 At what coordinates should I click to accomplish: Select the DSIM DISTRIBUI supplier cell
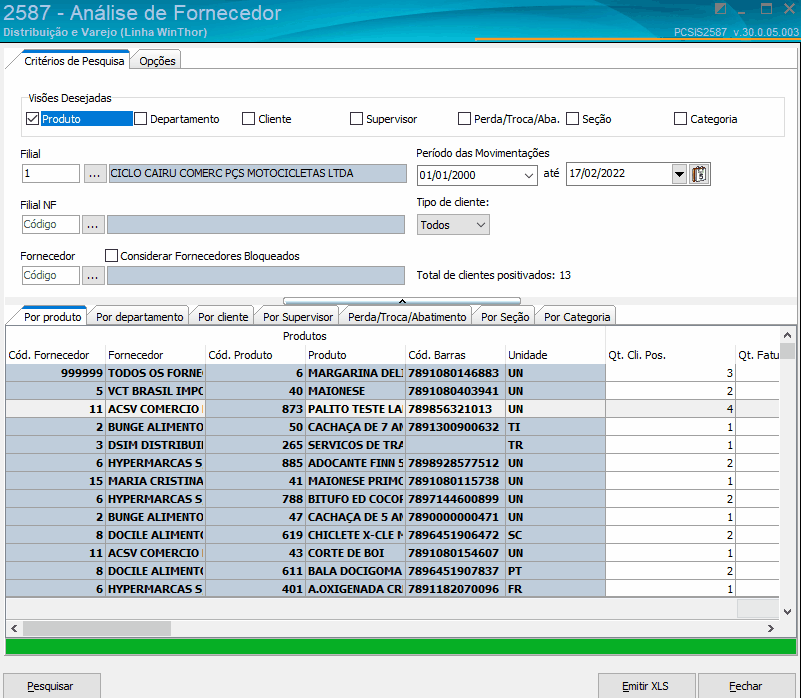tap(155, 445)
